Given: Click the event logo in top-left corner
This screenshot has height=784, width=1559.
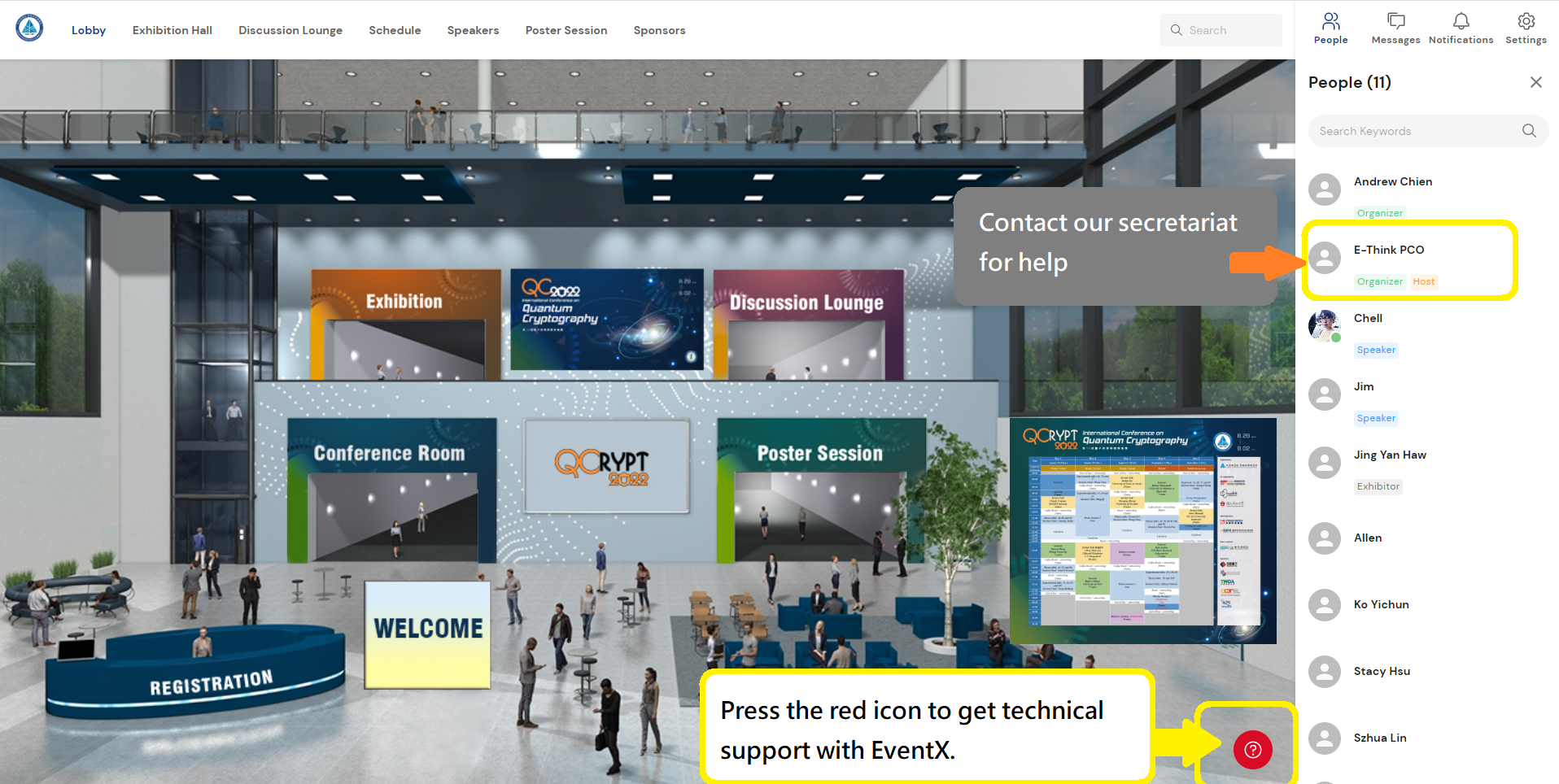Looking at the screenshot, I should (29, 28).
